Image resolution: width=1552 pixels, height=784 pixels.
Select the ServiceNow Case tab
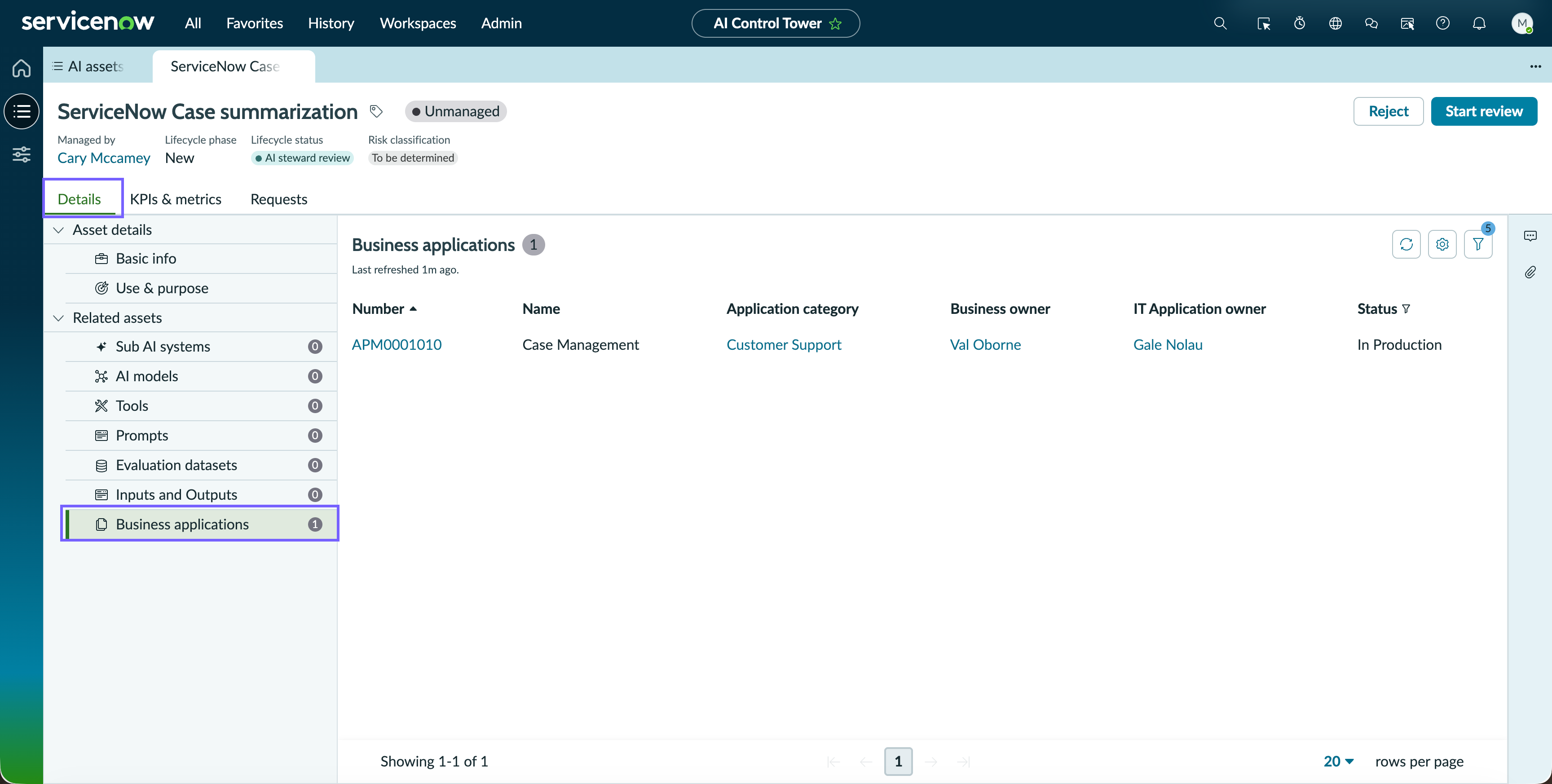234,66
